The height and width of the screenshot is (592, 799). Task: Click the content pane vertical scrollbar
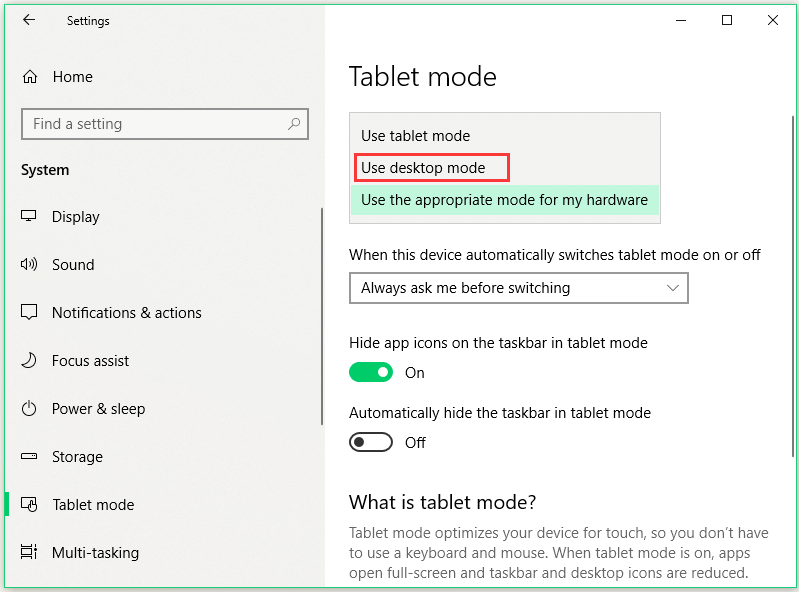point(792,286)
